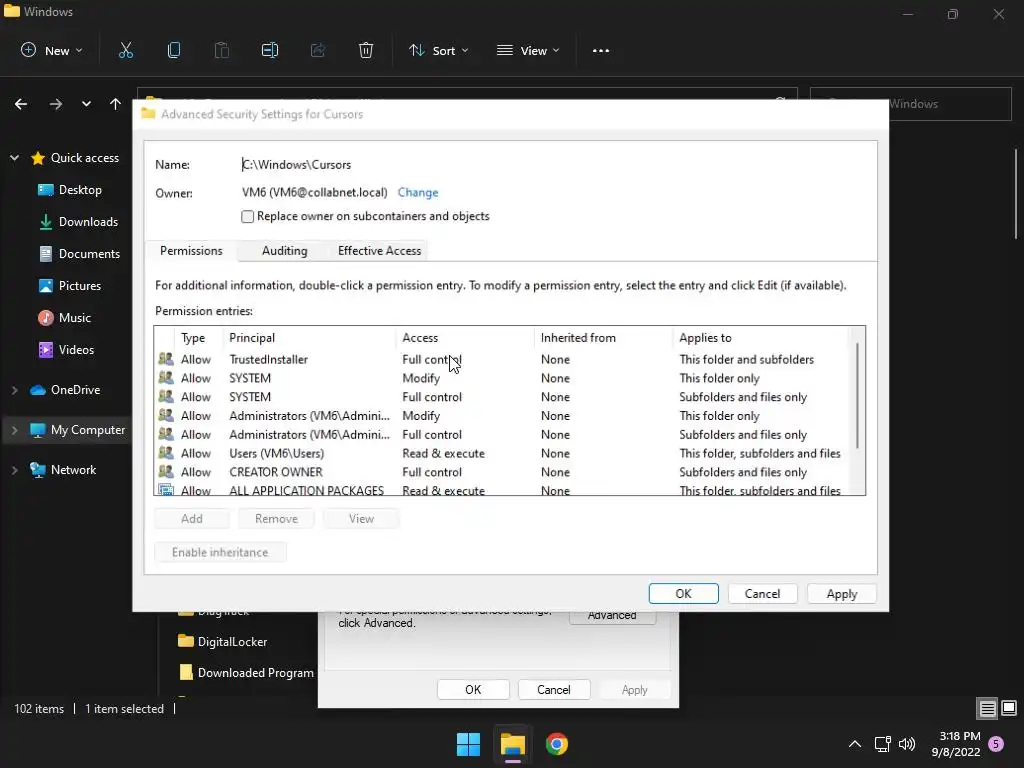1024x768 pixels.
Task: Open the Sort dropdown
Action: coord(439,50)
